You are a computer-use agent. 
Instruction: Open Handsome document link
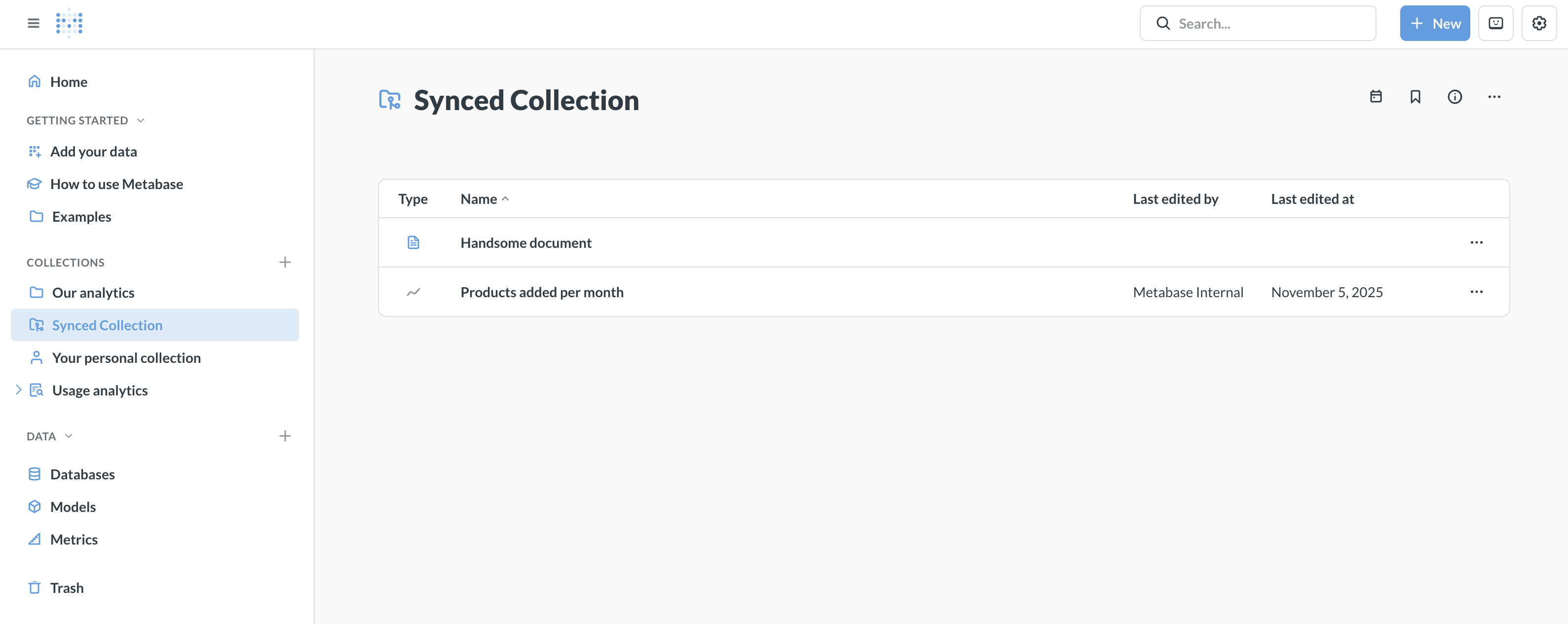[526, 243]
